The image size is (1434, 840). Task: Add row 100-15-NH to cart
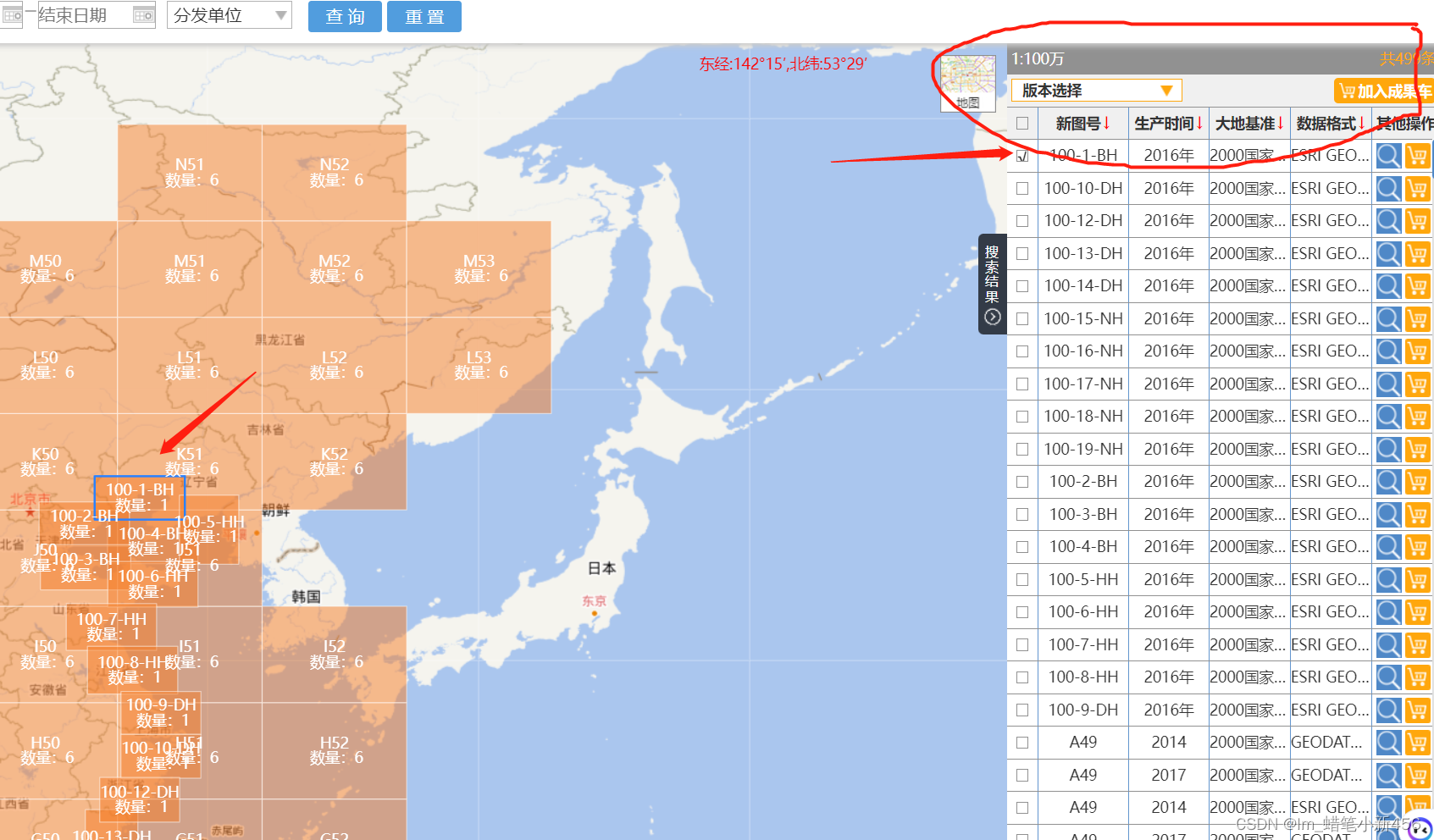[1417, 318]
